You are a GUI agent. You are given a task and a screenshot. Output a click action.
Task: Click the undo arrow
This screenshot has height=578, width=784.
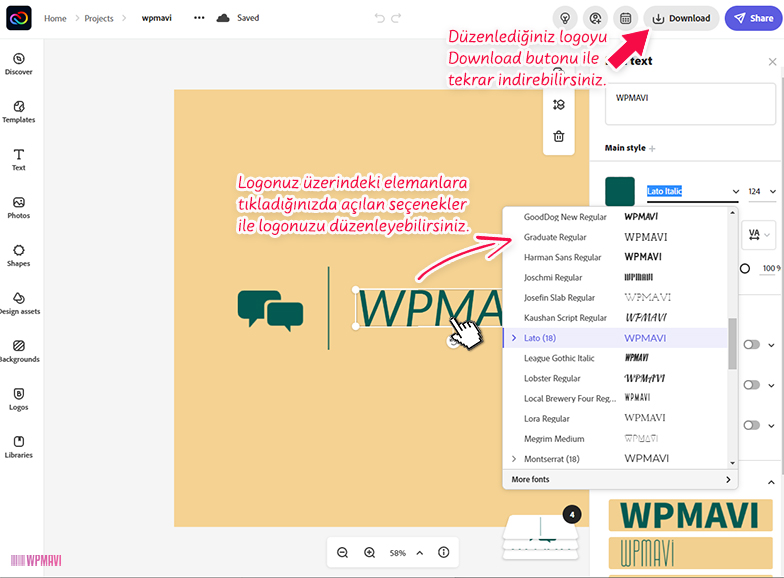pos(380,18)
